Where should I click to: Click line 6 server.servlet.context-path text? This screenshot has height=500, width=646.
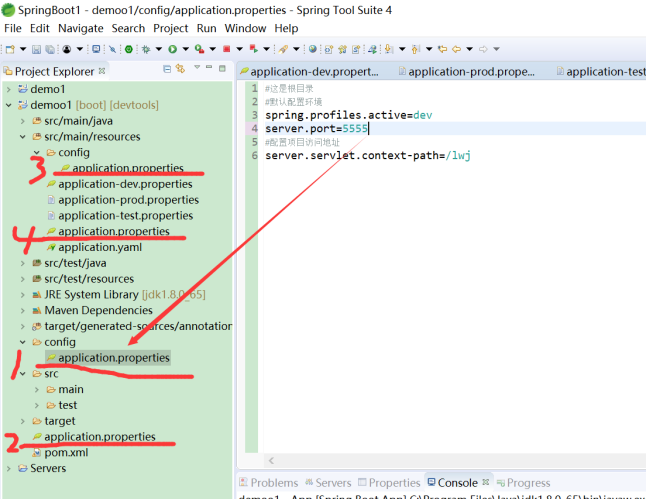point(367,156)
